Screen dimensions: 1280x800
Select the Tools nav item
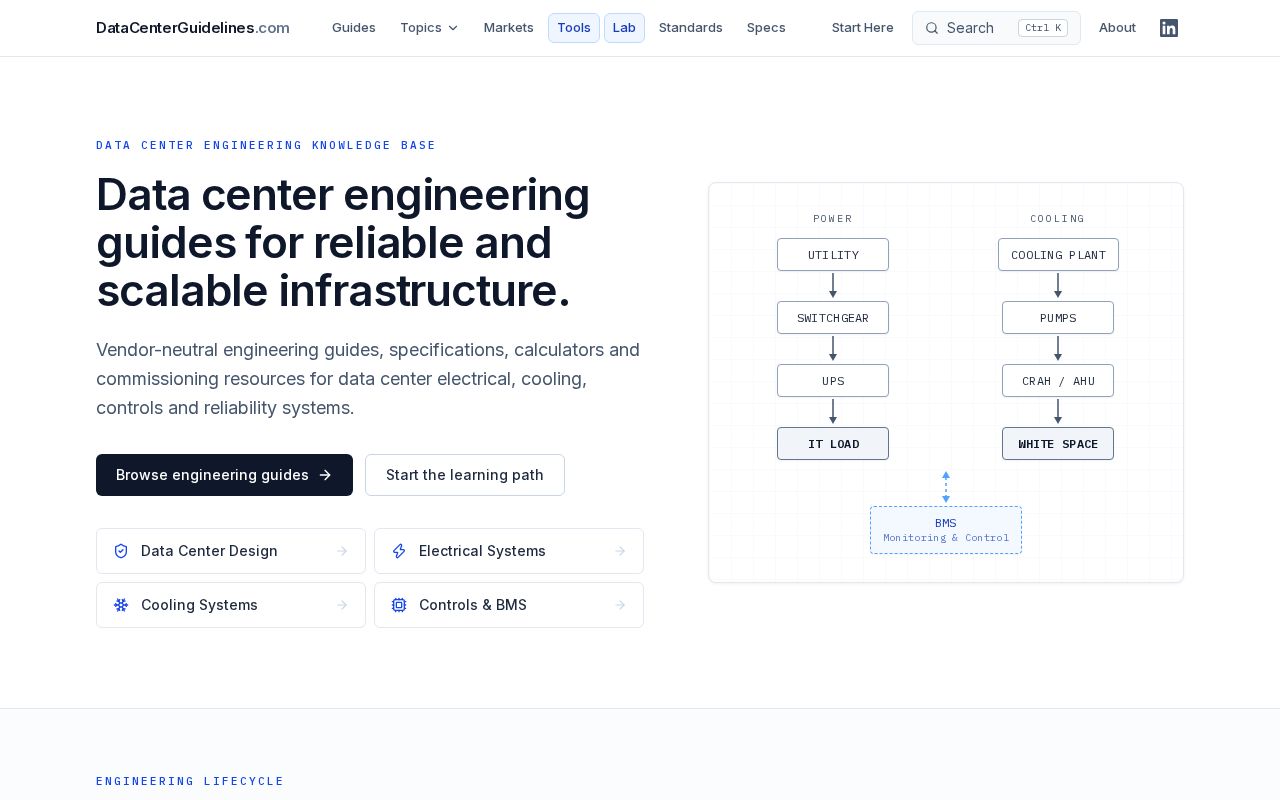pos(574,28)
